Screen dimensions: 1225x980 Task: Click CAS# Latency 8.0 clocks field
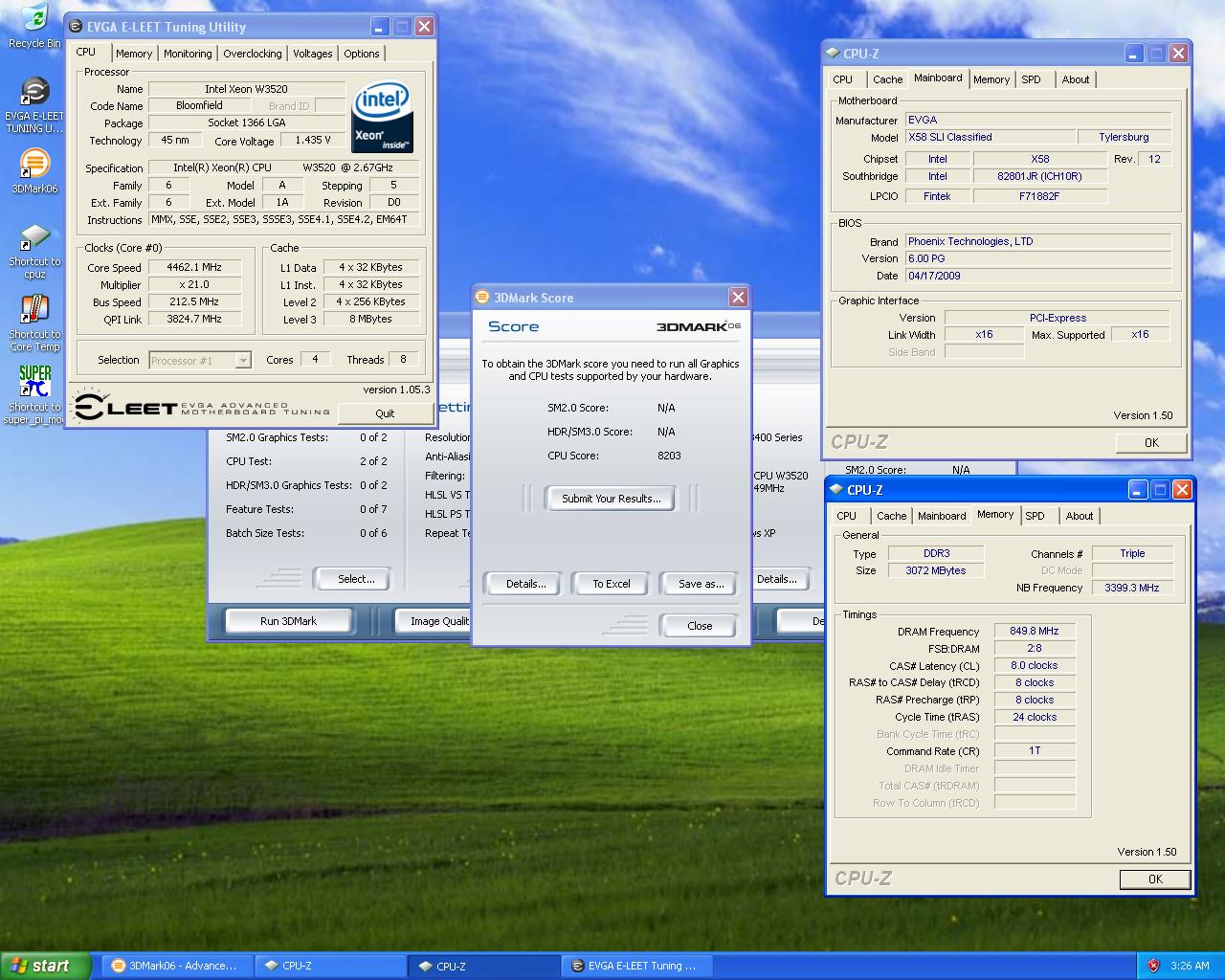(x=1035, y=666)
